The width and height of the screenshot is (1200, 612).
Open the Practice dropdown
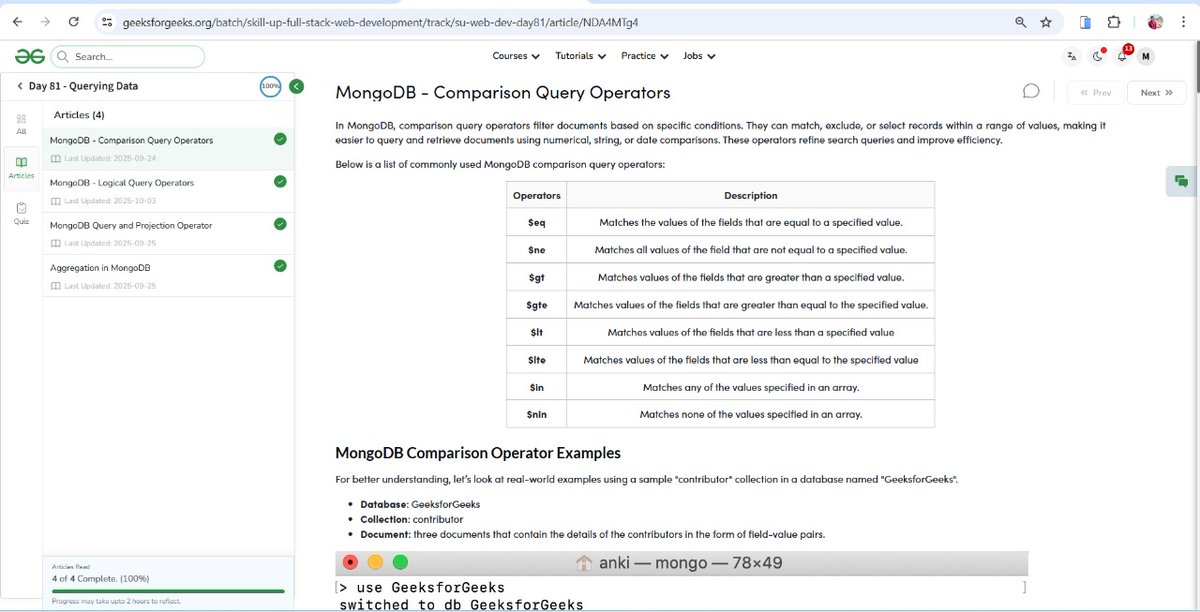coord(645,56)
